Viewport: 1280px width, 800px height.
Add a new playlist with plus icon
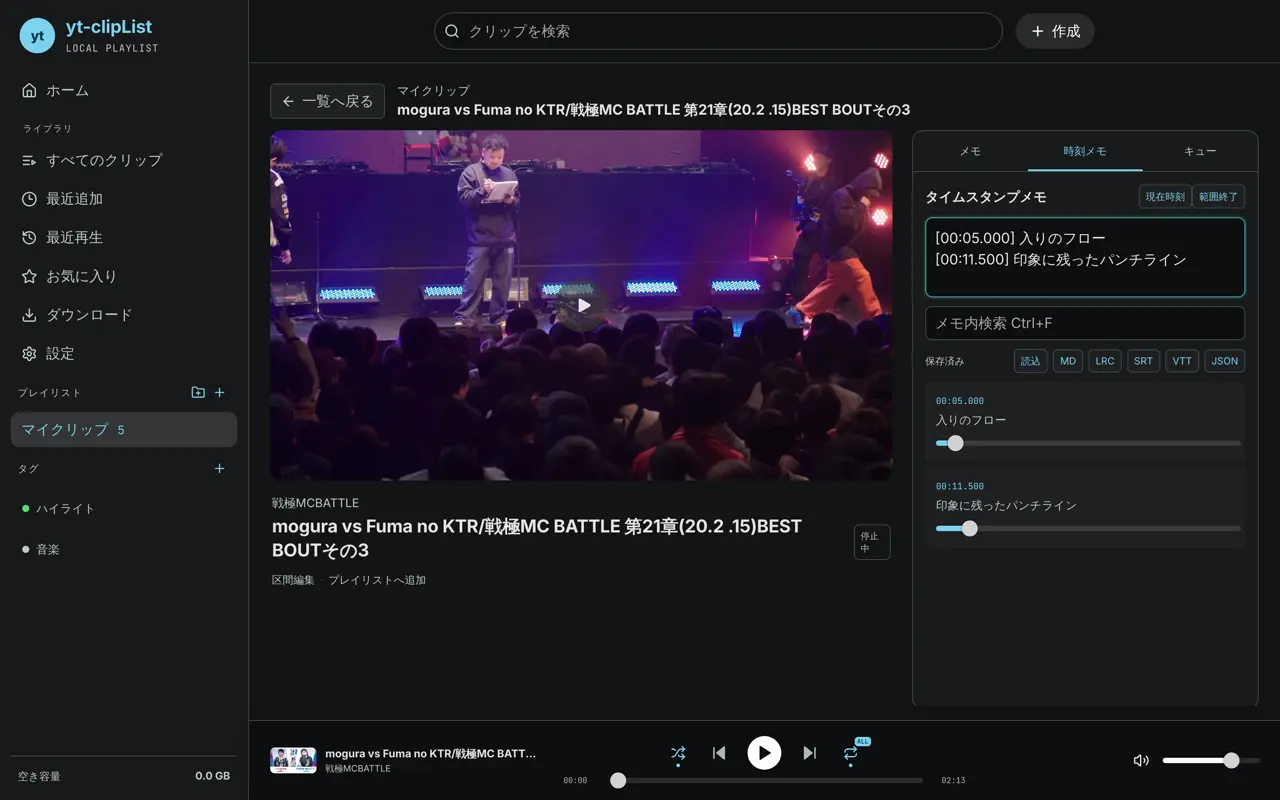(220, 393)
